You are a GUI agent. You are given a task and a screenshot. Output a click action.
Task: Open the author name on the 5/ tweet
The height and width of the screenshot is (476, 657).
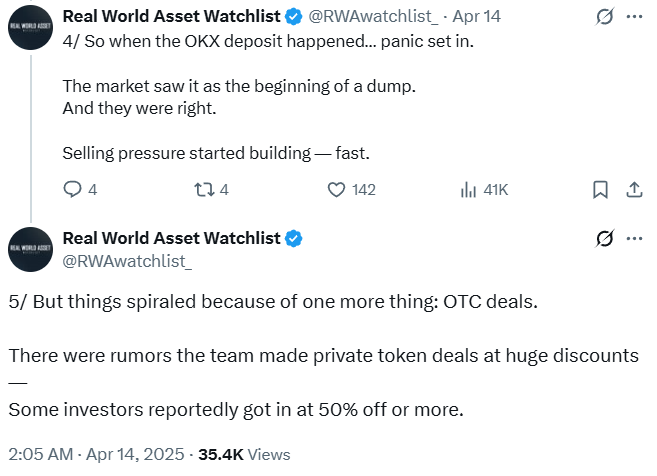(170, 238)
